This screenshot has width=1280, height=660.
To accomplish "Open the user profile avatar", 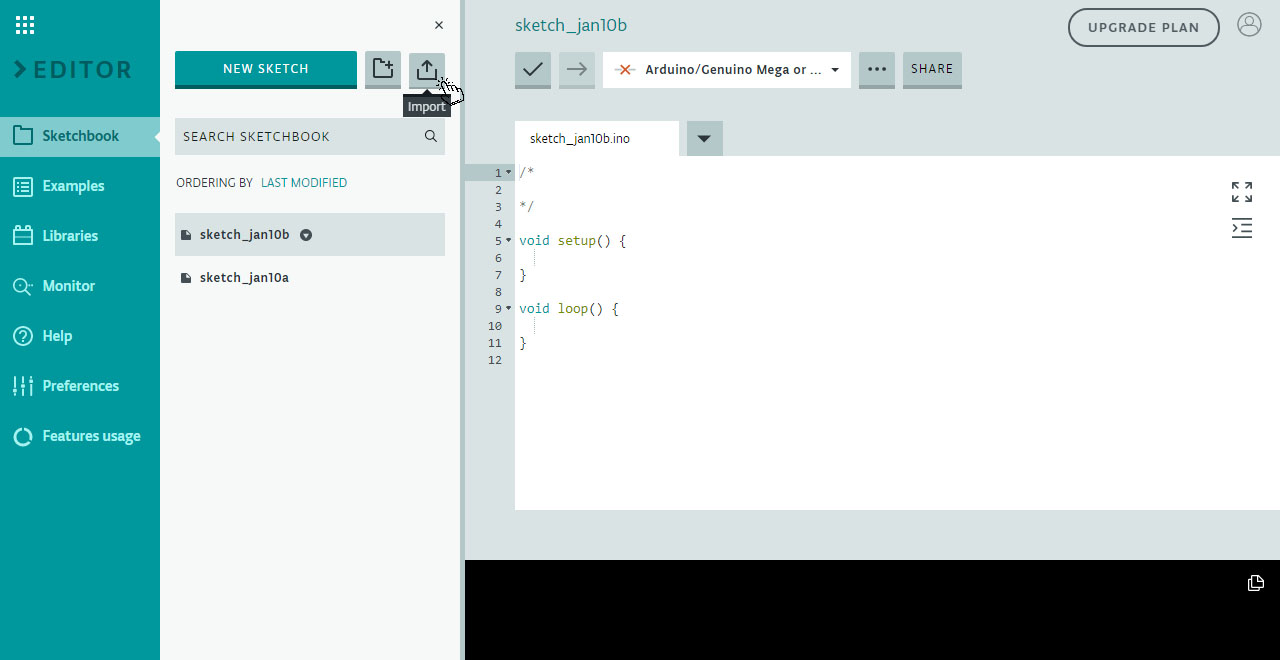I will pos(1249,25).
